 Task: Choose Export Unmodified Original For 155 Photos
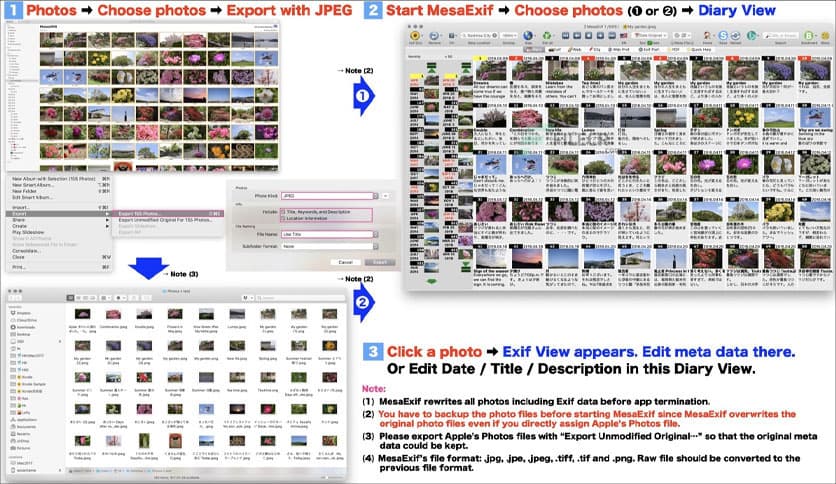tap(168, 220)
